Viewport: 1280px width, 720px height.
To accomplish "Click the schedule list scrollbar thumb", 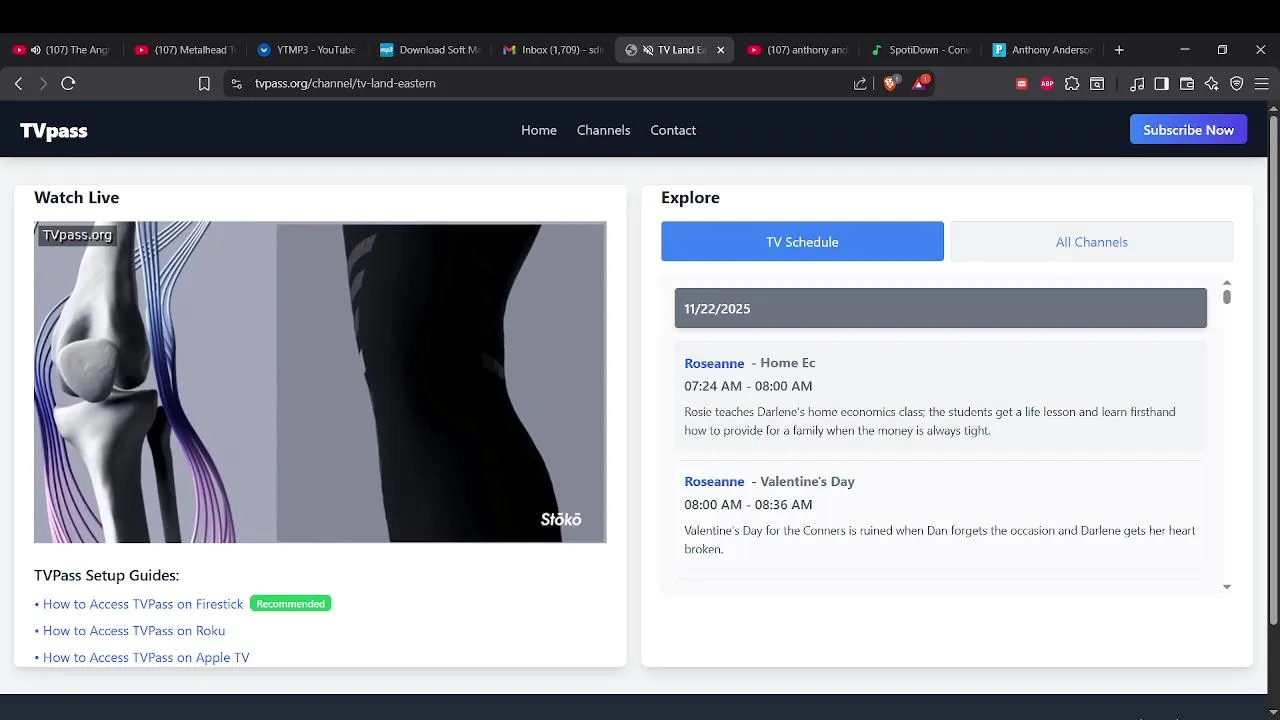I will [x=1227, y=297].
